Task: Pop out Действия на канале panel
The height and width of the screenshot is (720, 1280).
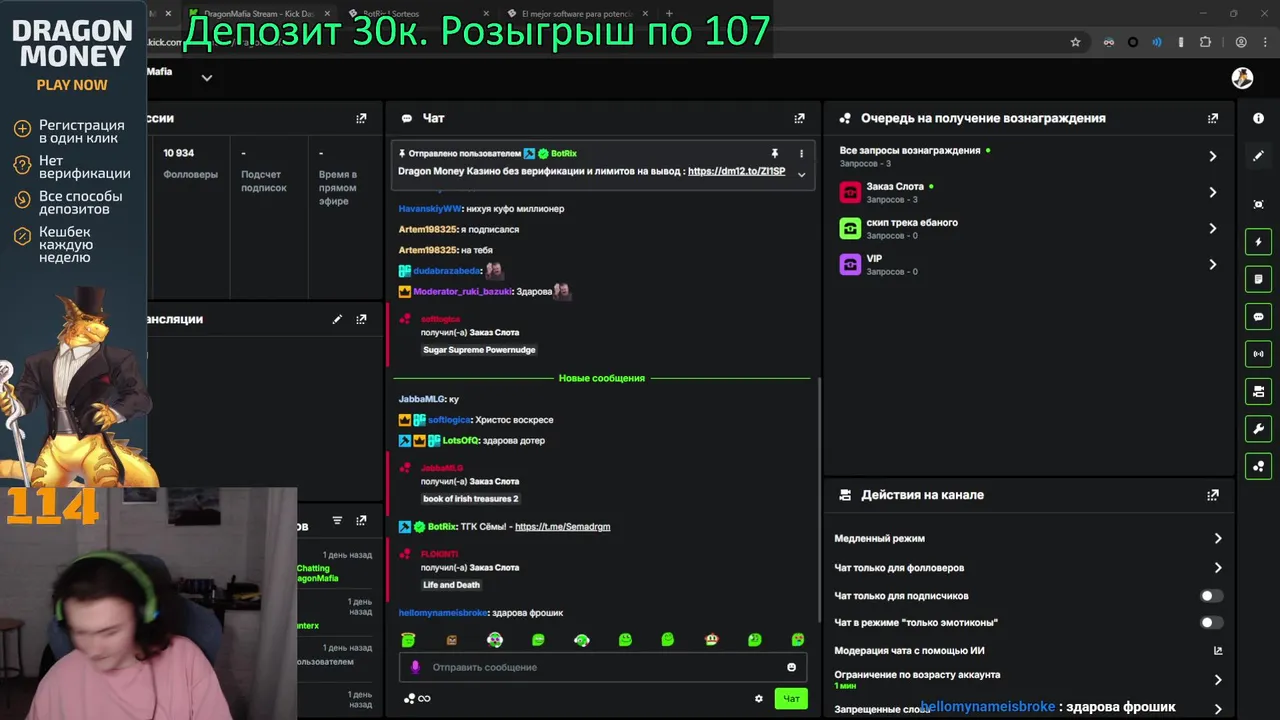Action: (1213, 495)
